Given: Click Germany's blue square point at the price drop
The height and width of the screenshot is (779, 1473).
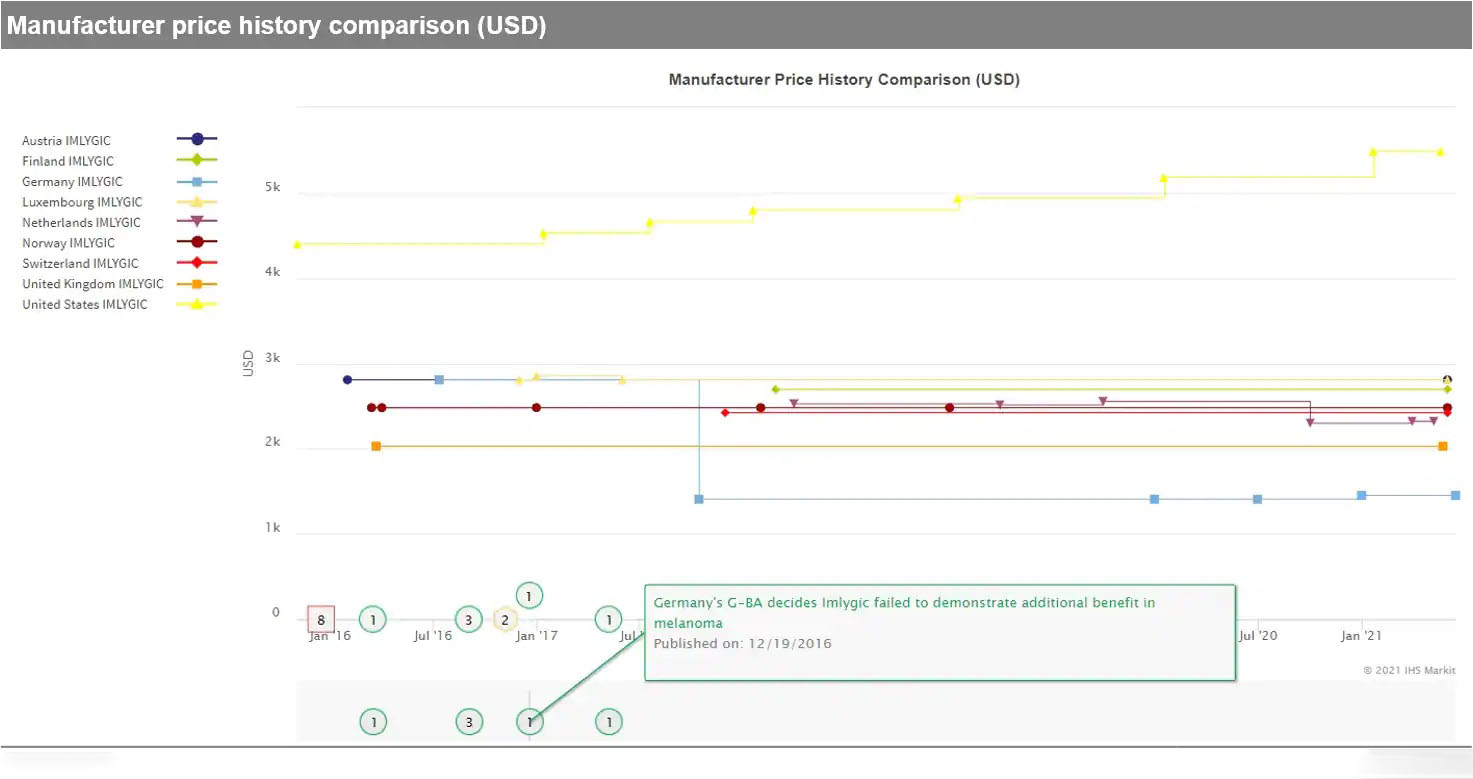Looking at the screenshot, I should (x=699, y=499).
